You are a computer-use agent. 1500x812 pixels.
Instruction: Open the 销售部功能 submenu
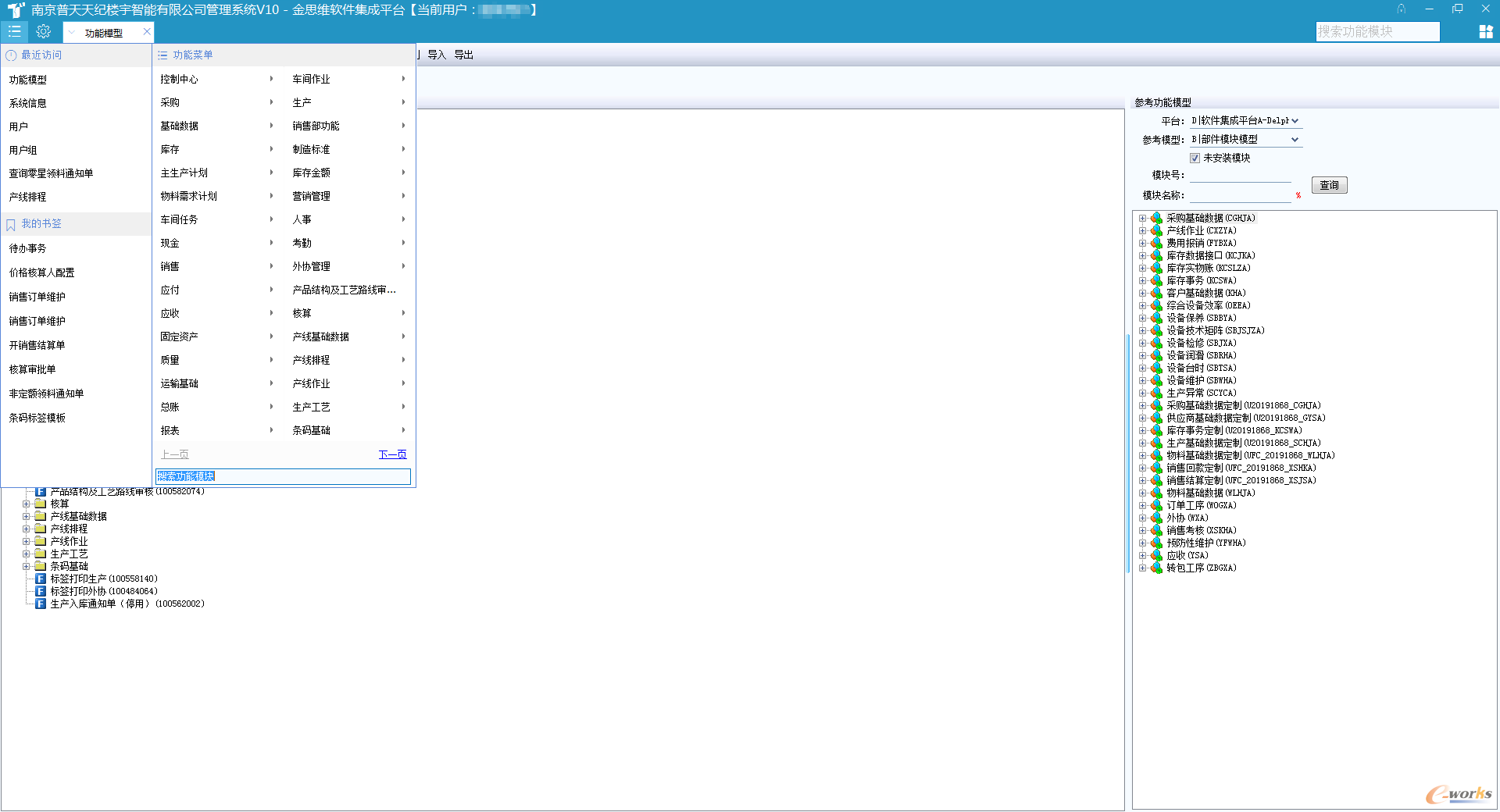[x=349, y=126]
